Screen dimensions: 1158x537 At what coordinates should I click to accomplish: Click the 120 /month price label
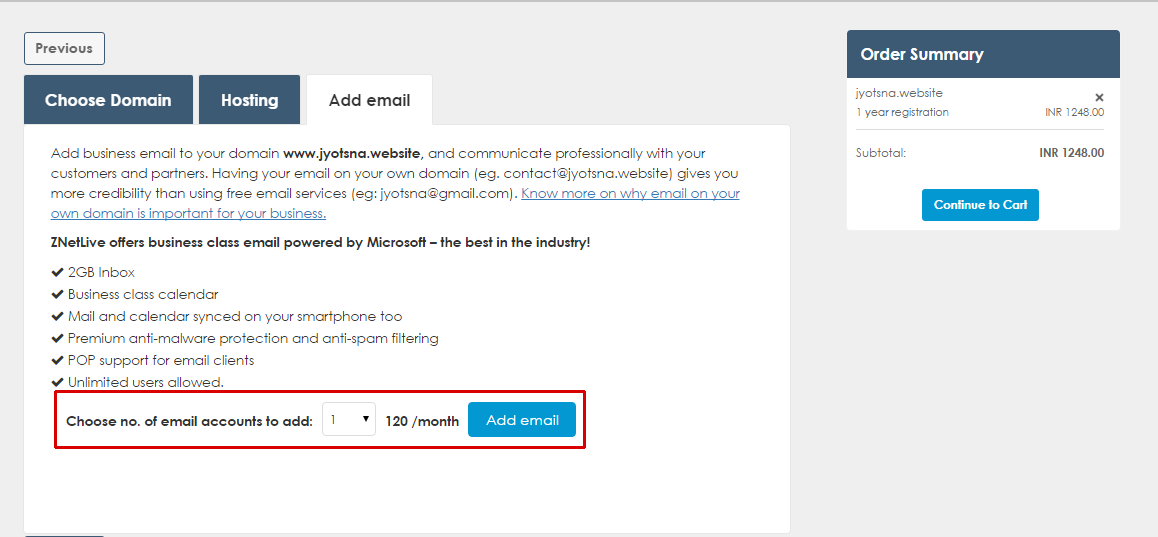pyautogui.click(x=422, y=421)
